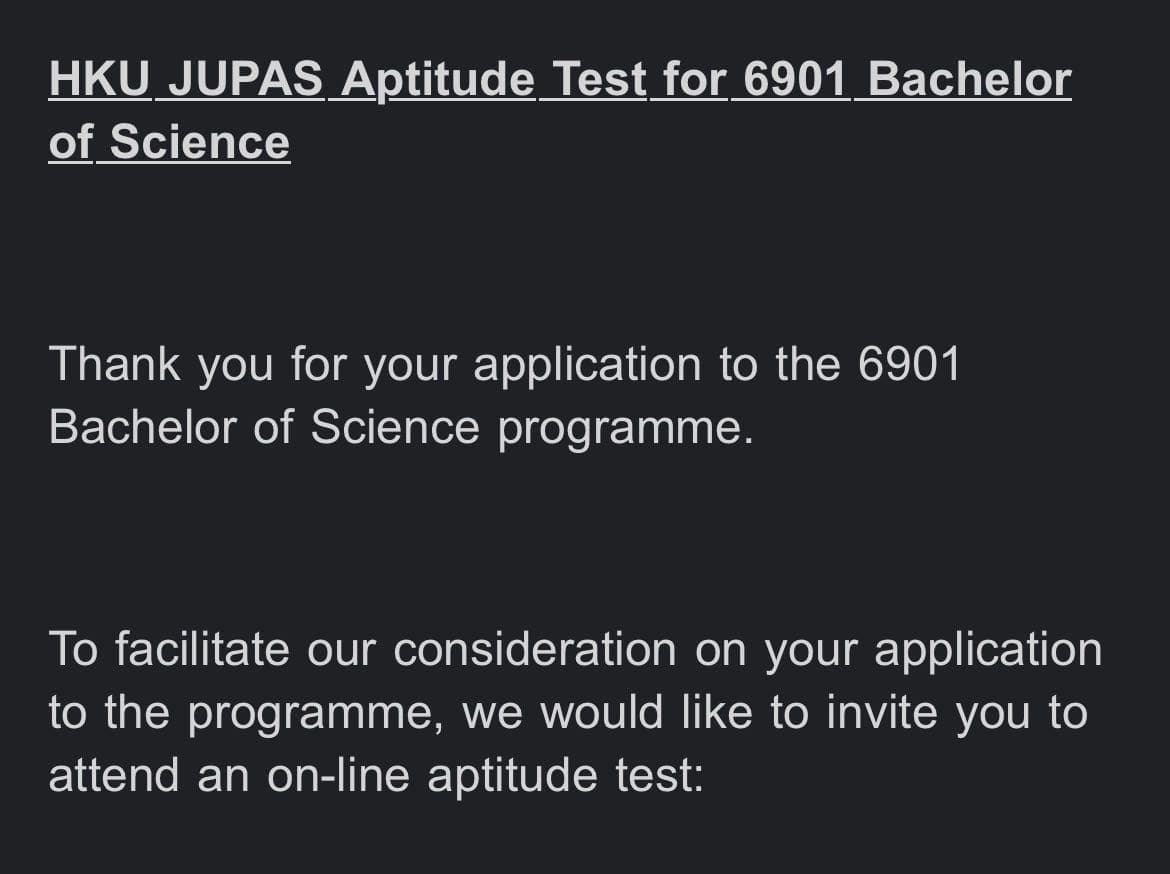Screen dimensions: 1170x874
Task: Click the word 'invite' in the last paragraph
Action: [882, 712]
